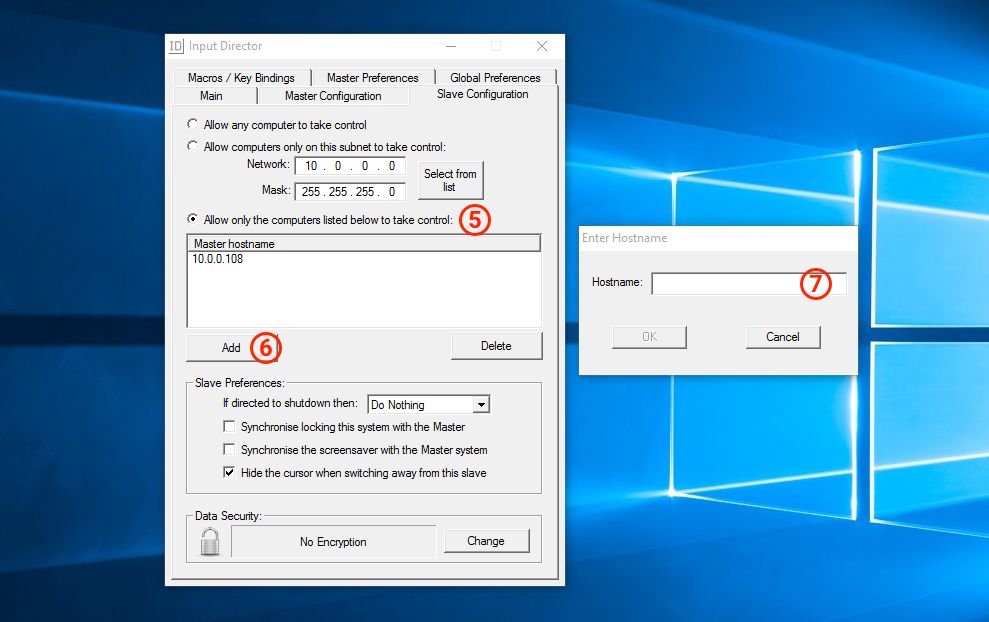The image size is (989, 622).
Task: Click the Mask address field
Action: click(349, 191)
